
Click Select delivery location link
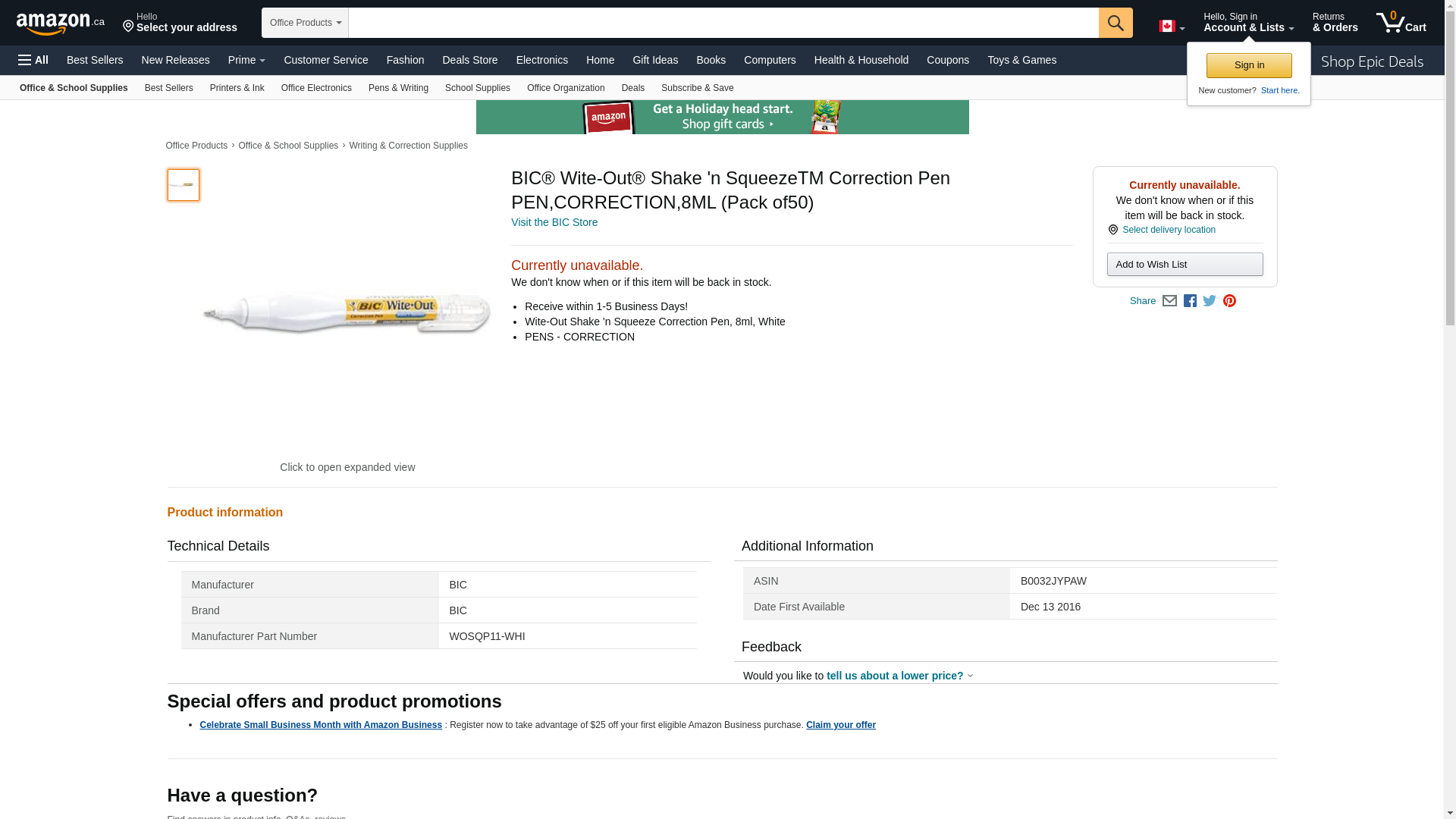point(1168,230)
